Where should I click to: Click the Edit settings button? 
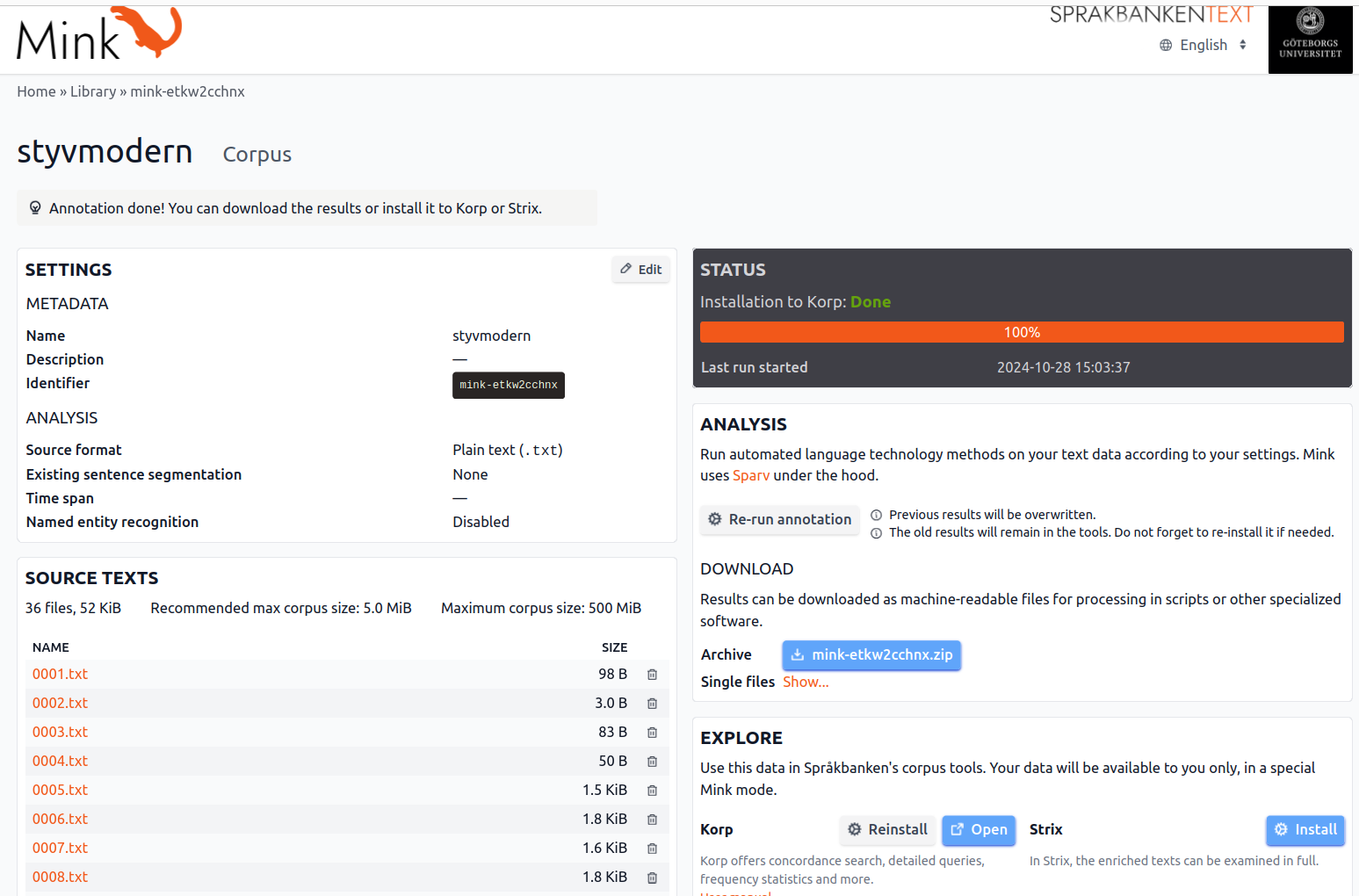pyautogui.click(x=640, y=270)
